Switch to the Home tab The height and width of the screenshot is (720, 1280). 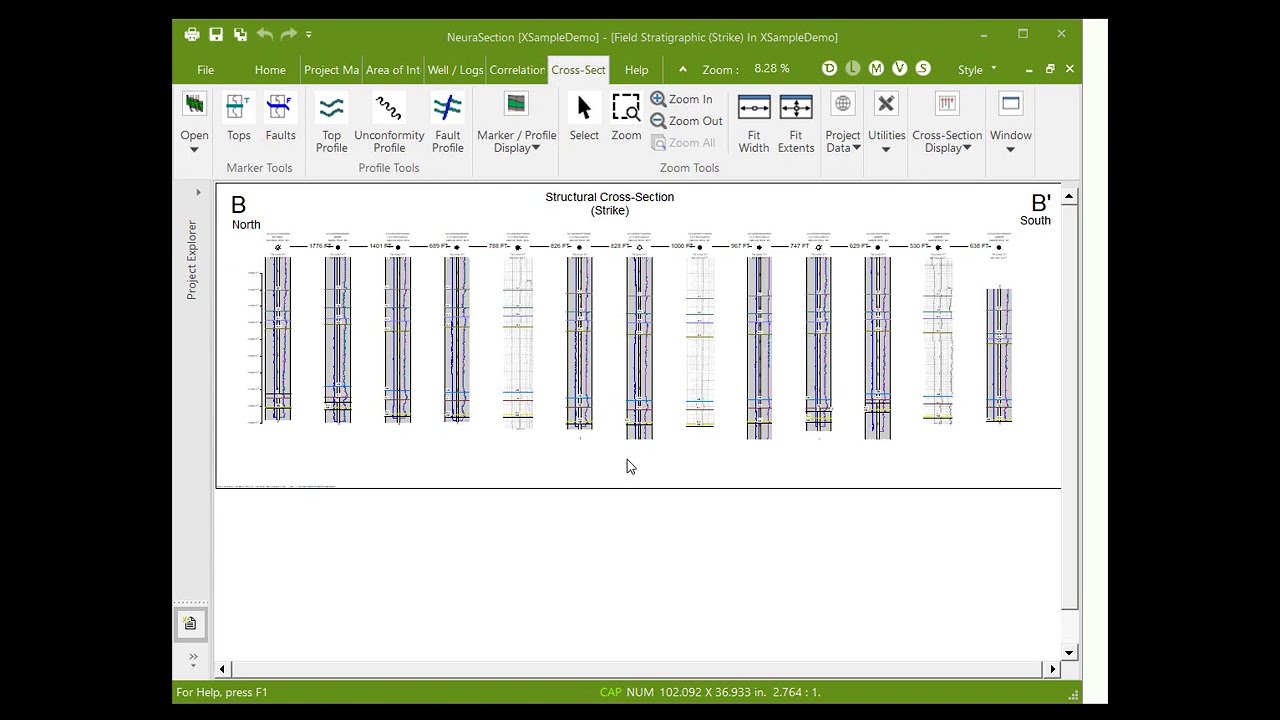pyautogui.click(x=270, y=70)
